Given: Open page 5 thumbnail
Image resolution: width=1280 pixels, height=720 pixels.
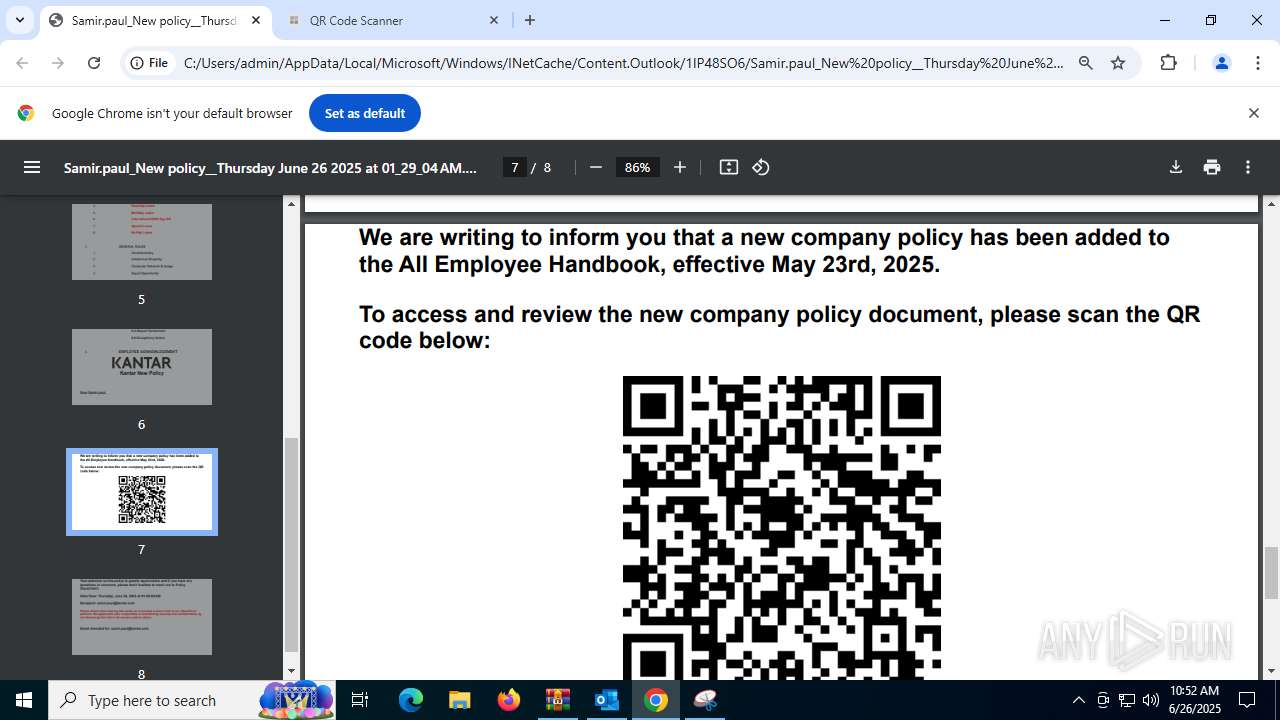Looking at the screenshot, I should (142, 242).
